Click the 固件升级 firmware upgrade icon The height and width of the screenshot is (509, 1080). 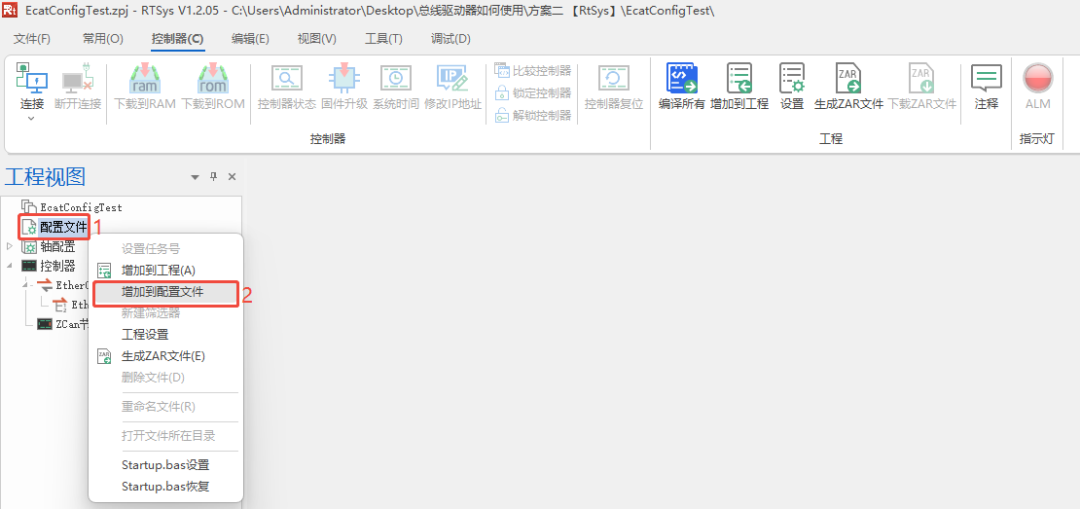[344, 80]
